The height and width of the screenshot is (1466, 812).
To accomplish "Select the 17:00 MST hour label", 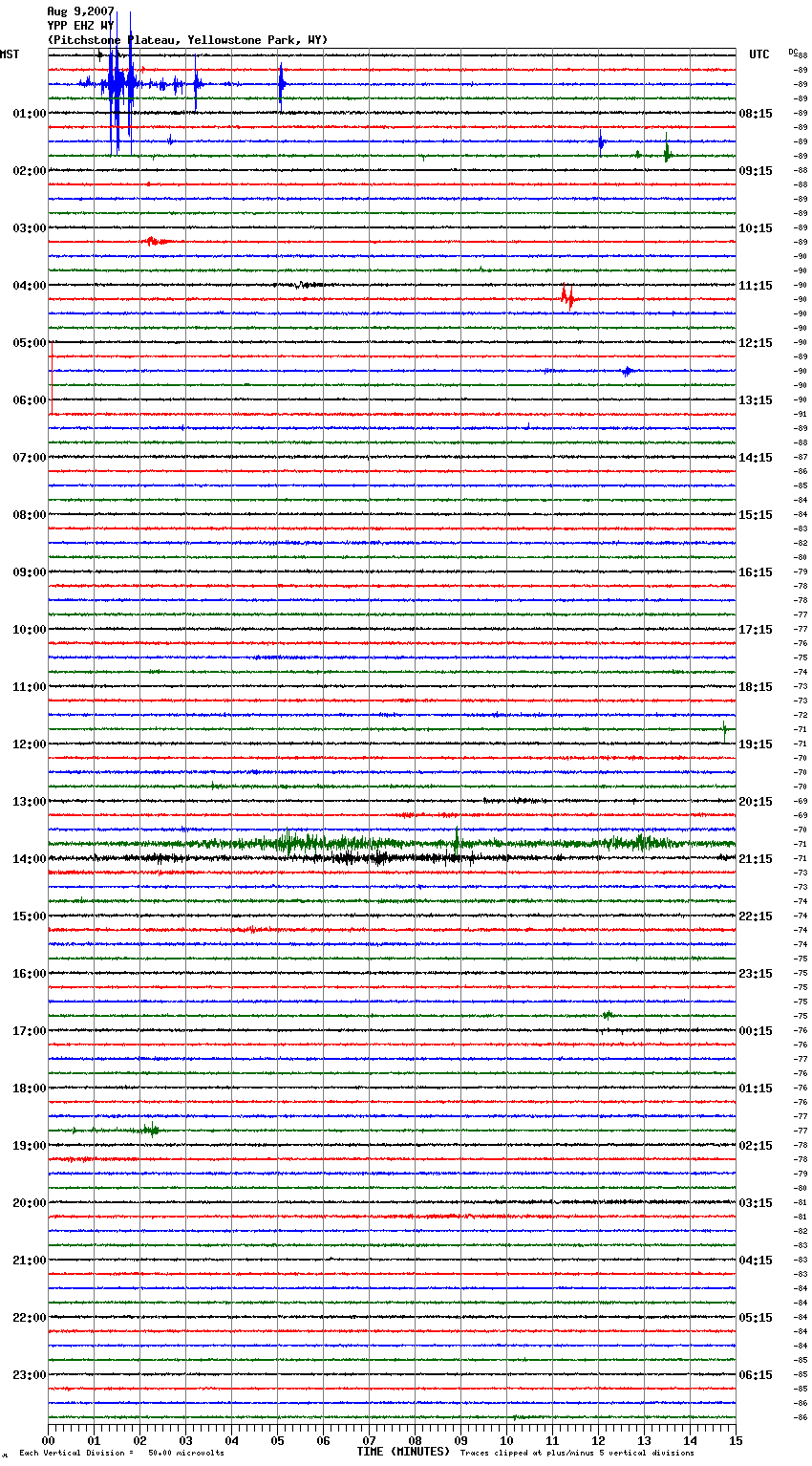I will pyautogui.click(x=30, y=1030).
